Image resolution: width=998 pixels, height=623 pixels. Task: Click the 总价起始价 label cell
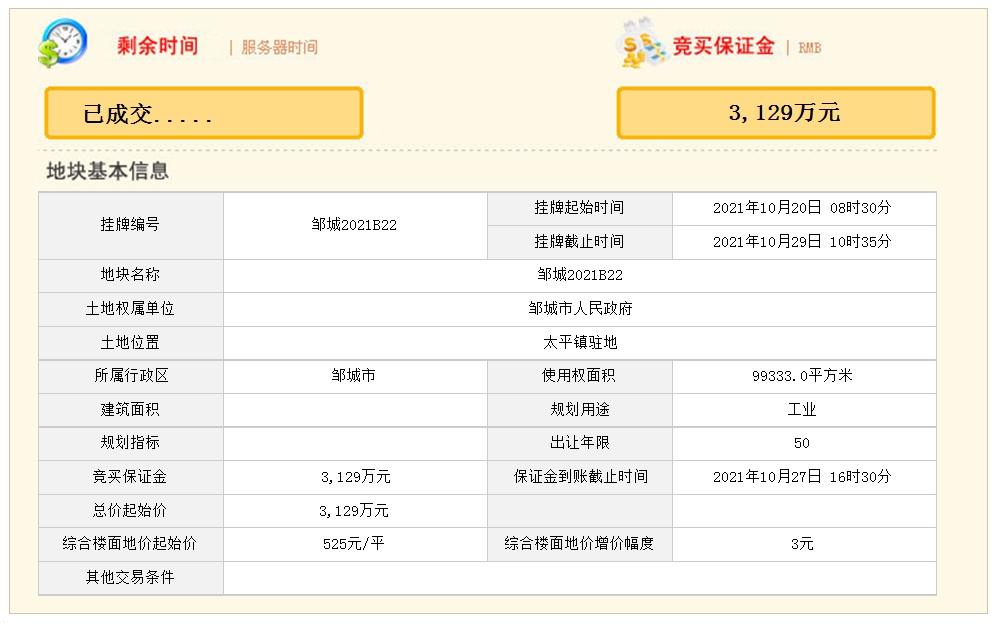(131, 512)
